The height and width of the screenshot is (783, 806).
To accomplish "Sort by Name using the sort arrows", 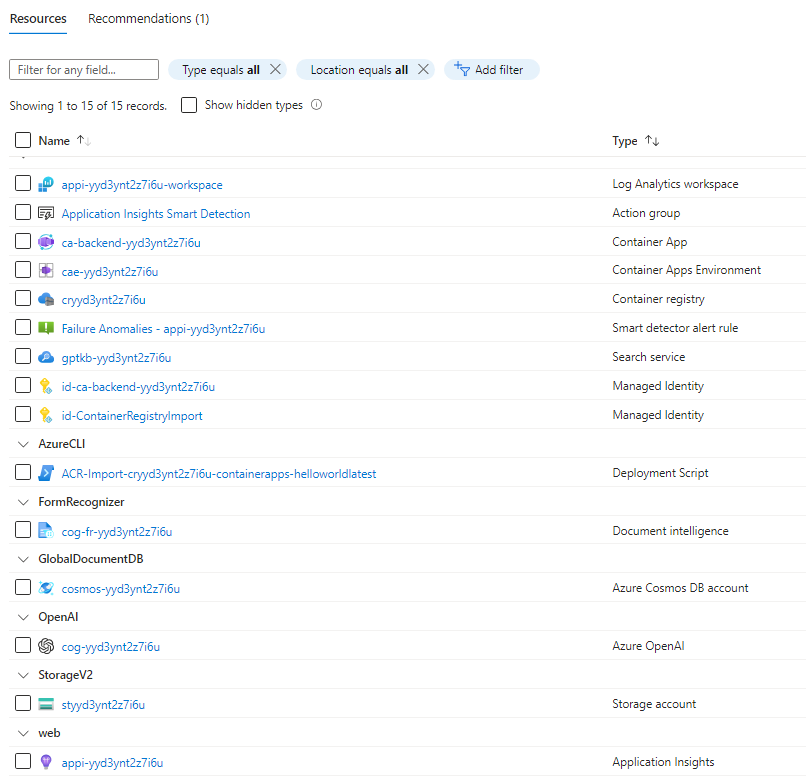I will point(84,140).
